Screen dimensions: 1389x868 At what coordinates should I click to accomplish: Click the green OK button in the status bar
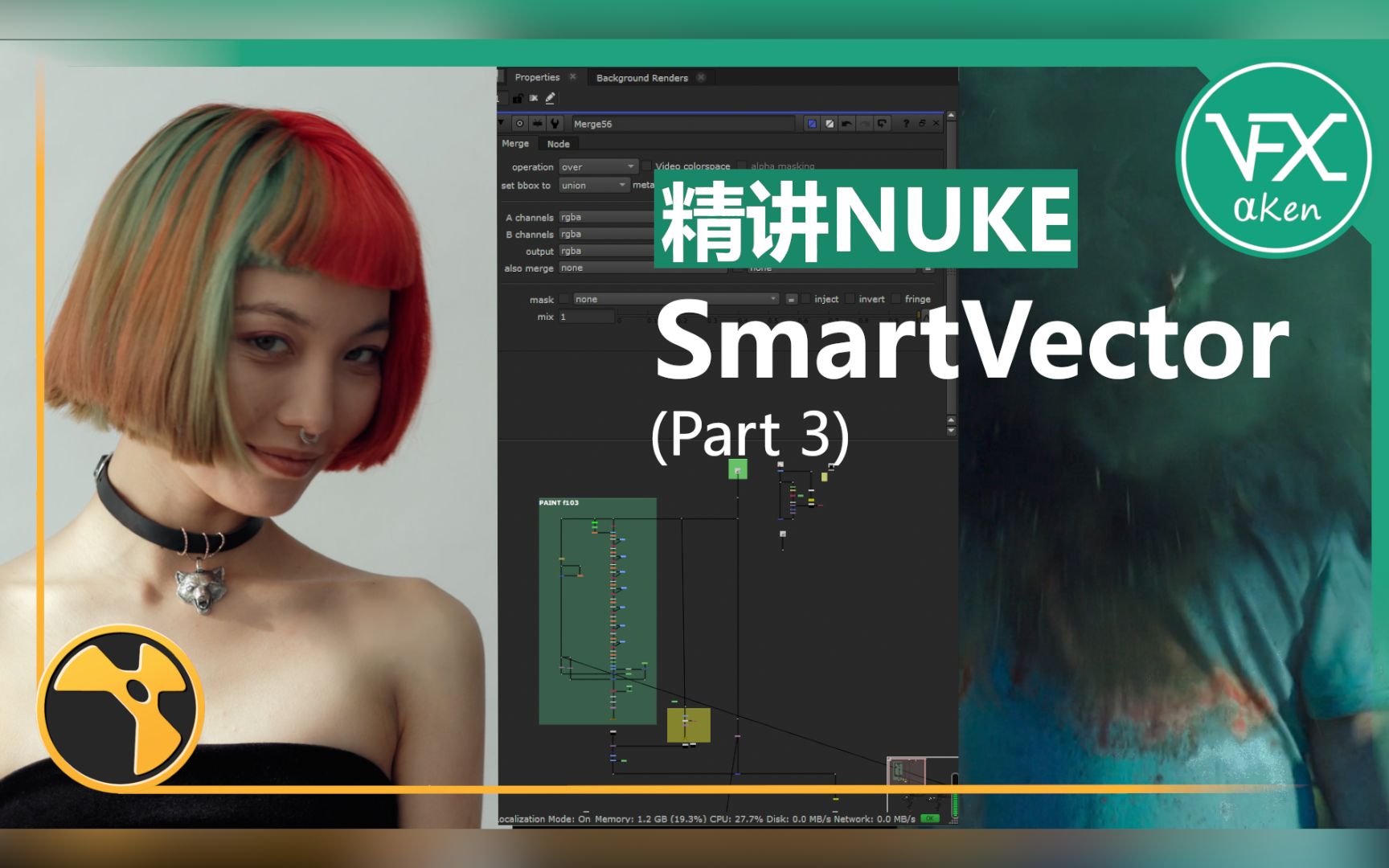[928, 818]
